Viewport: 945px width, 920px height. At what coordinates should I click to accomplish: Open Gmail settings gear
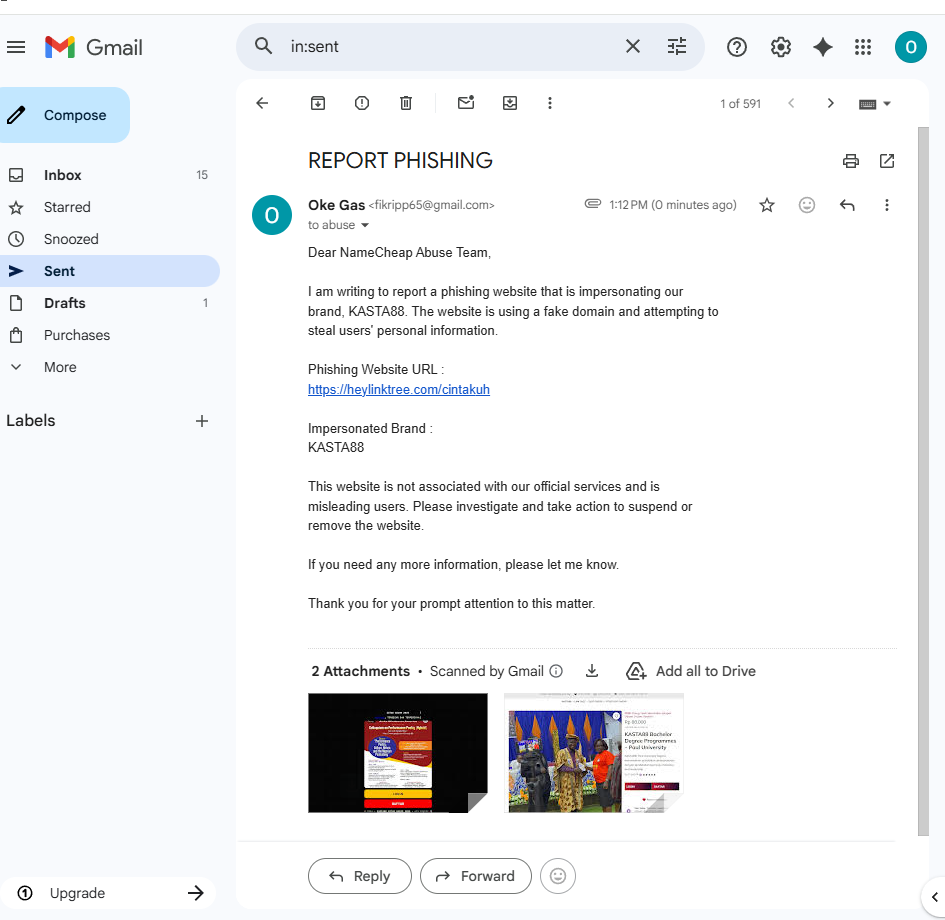780,47
